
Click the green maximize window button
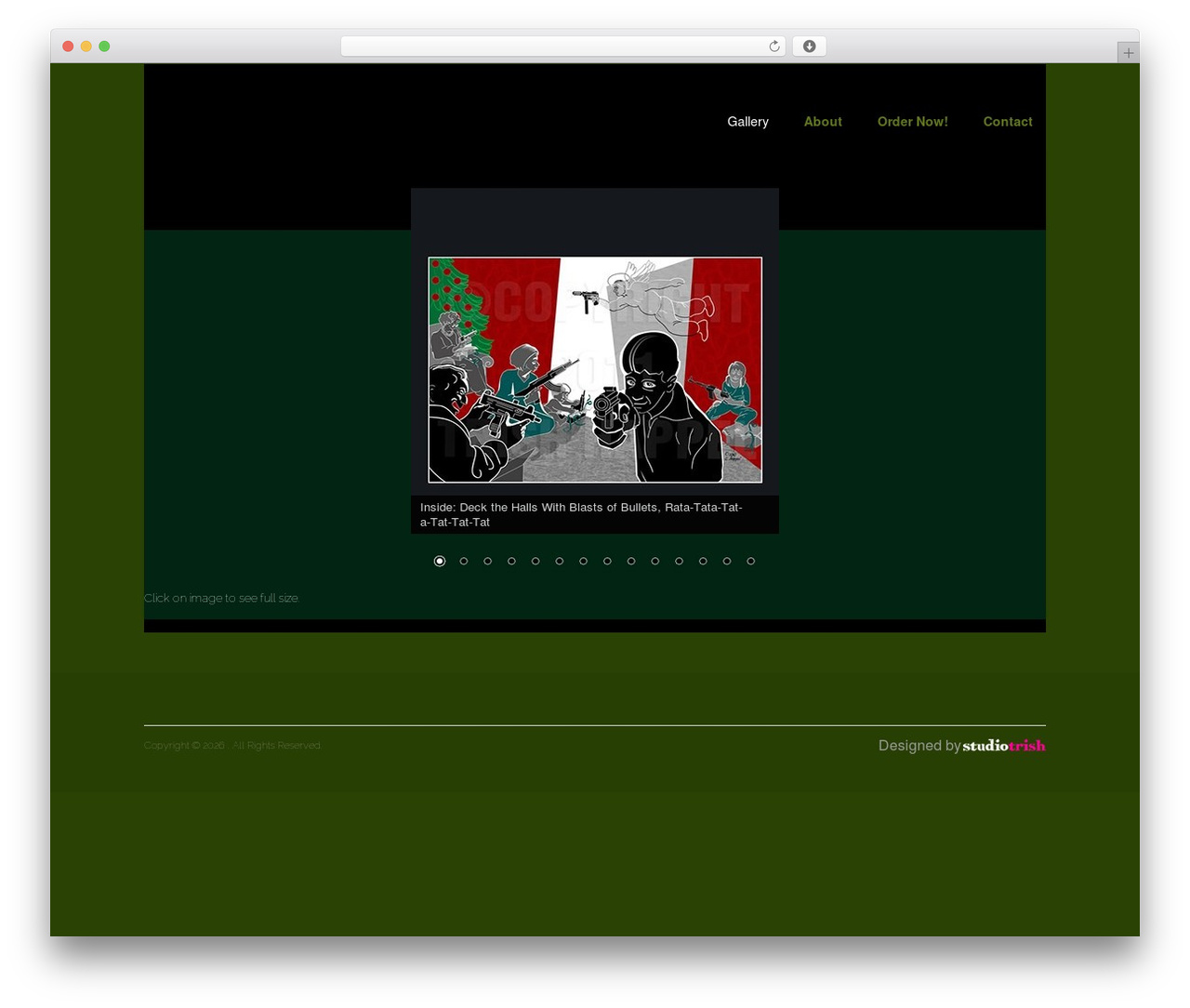point(104,46)
